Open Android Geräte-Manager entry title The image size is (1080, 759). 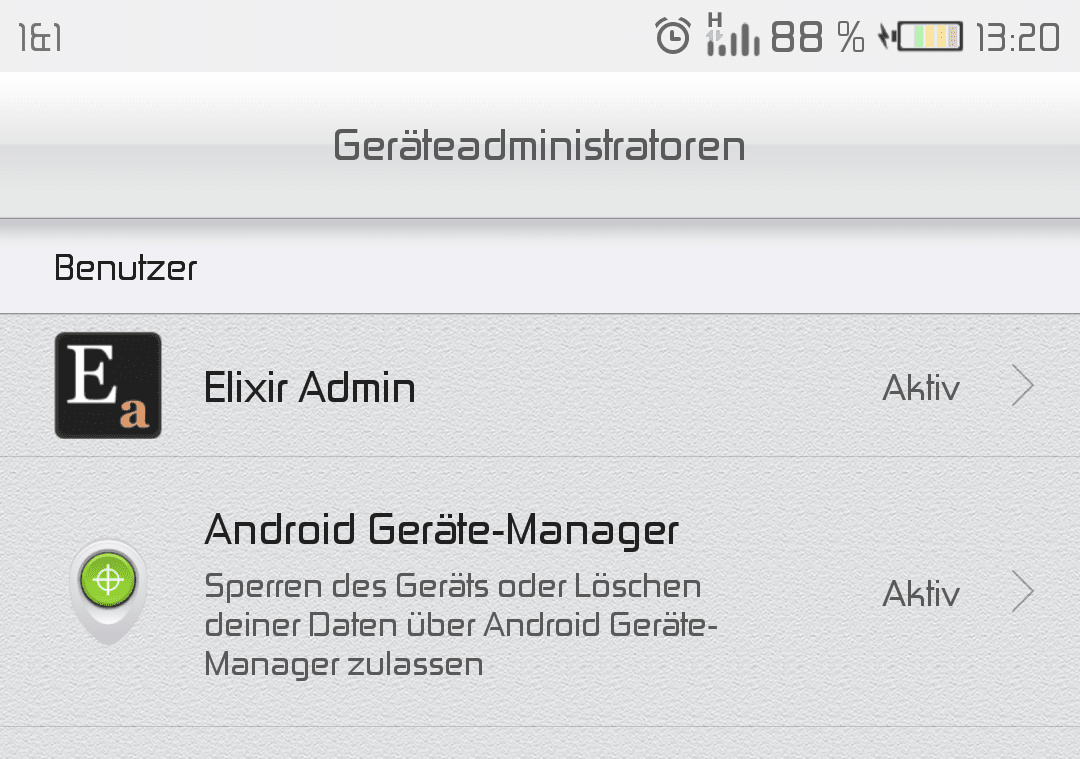[x=442, y=530]
